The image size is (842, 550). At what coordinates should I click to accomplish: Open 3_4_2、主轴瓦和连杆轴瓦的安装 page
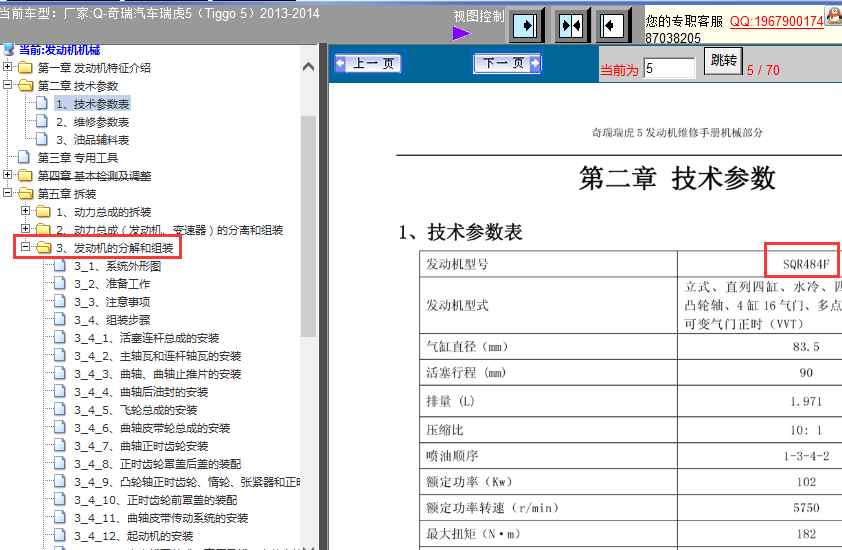(157, 356)
